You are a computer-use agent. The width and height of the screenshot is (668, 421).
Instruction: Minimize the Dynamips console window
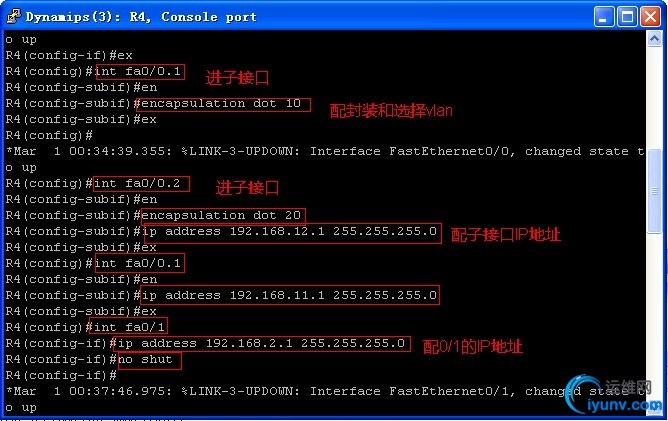tap(604, 16)
